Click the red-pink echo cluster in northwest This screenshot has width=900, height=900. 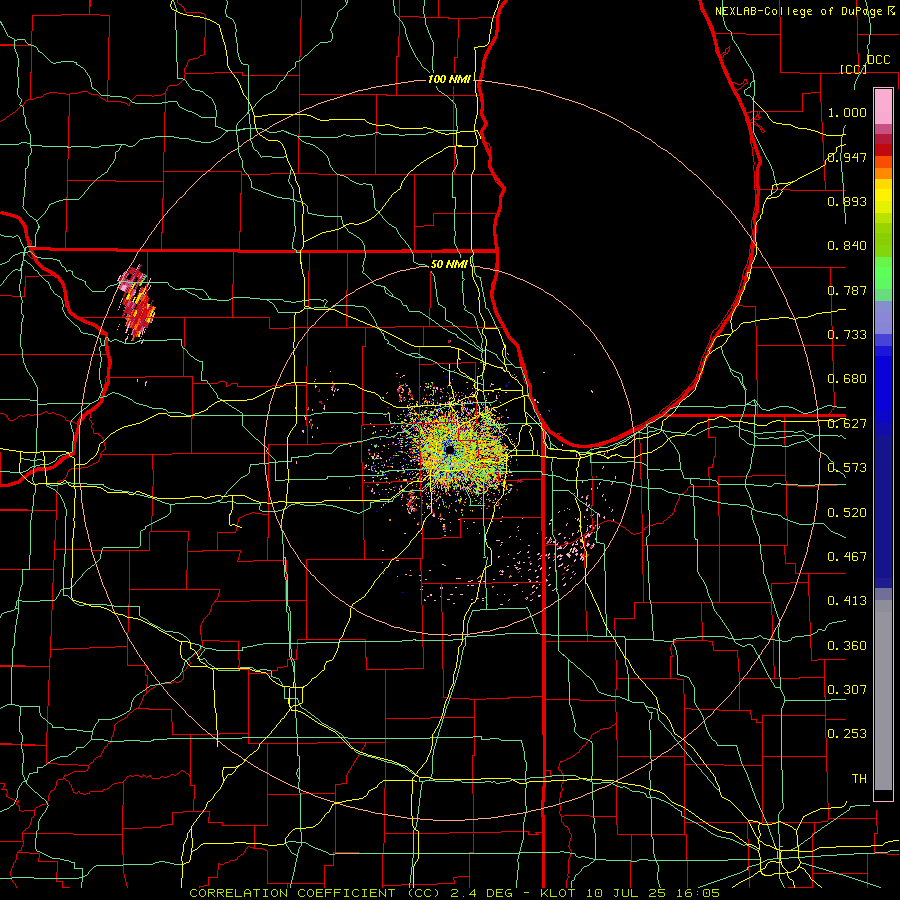coord(137,304)
